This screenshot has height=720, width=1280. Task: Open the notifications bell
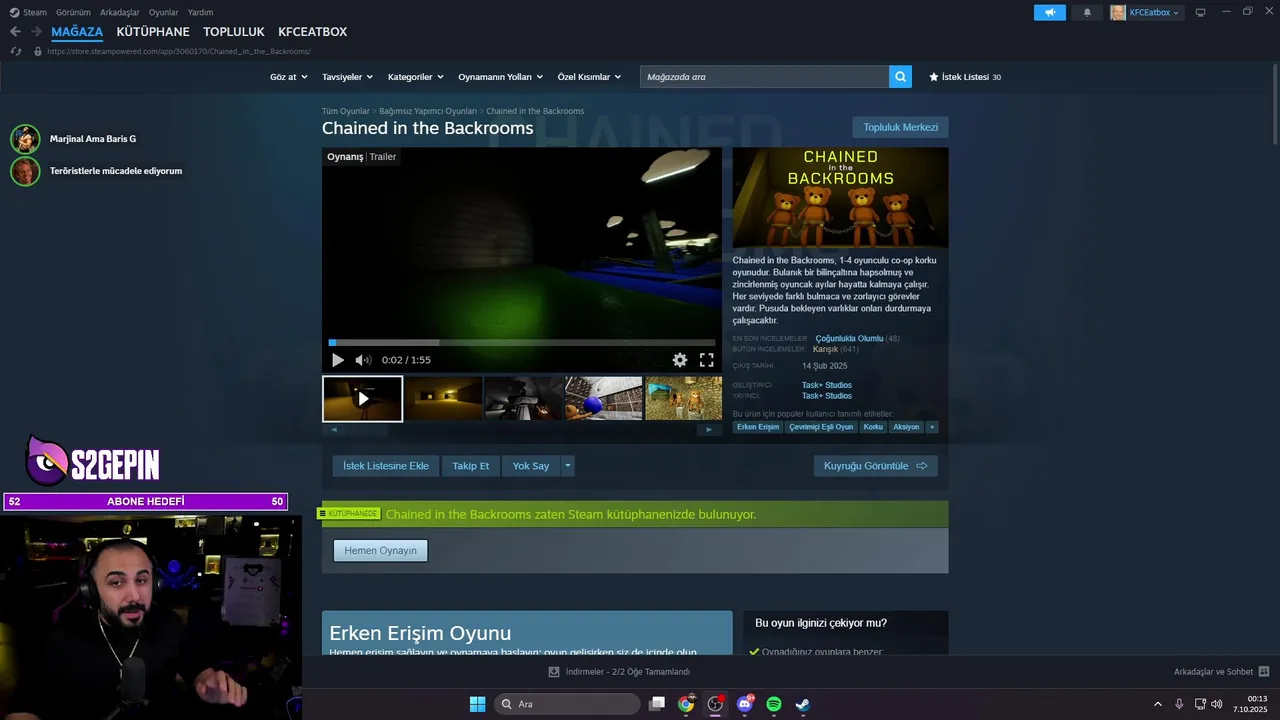pyautogui.click(x=1087, y=12)
